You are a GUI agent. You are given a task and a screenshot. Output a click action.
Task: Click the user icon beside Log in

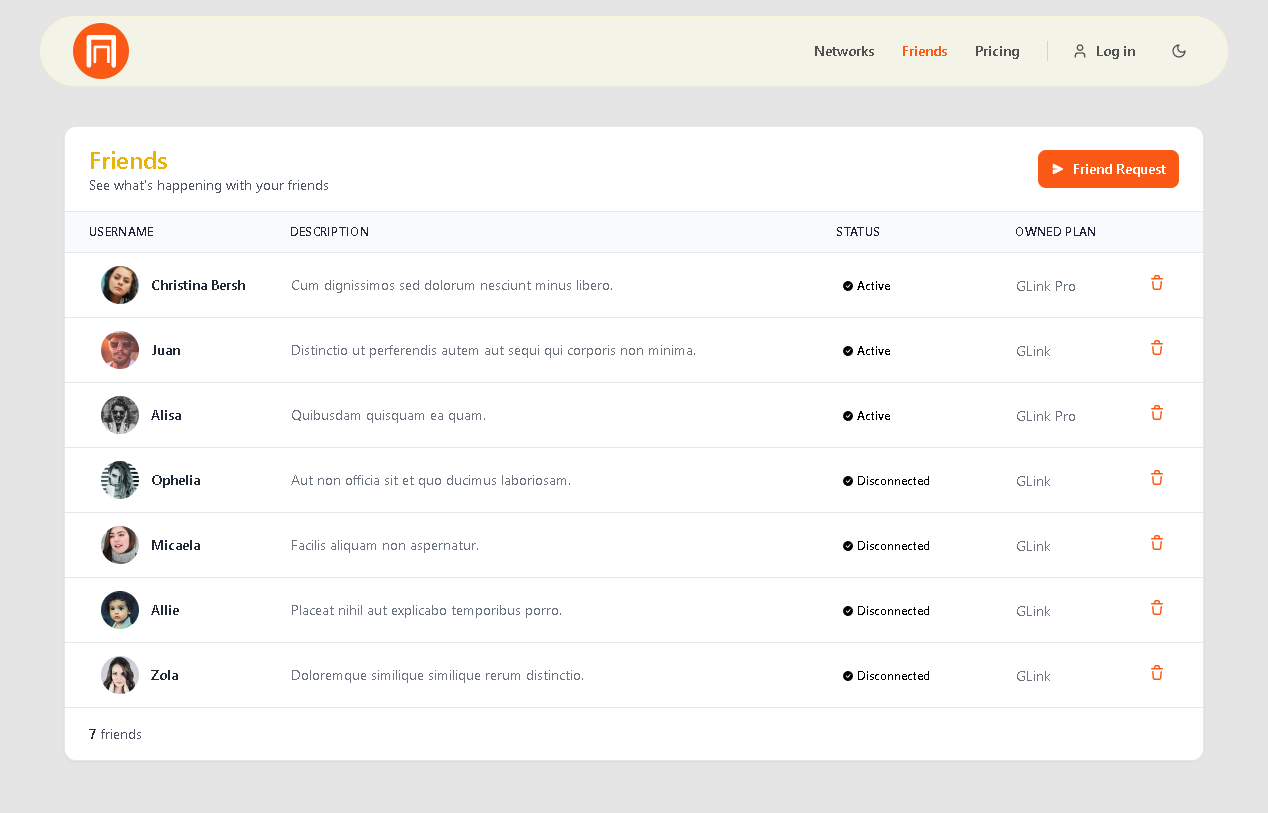click(1080, 51)
